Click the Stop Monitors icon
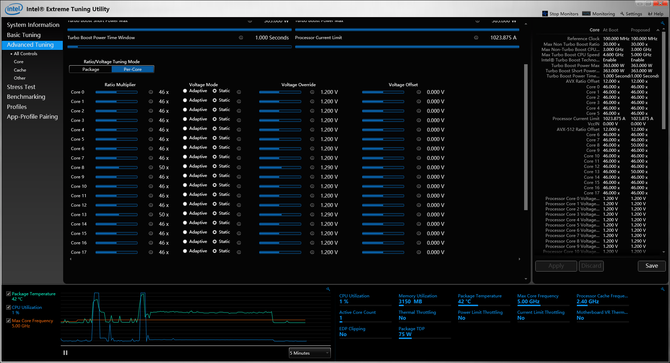The height and width of the screenshot is (363, 670). [545, 14]
